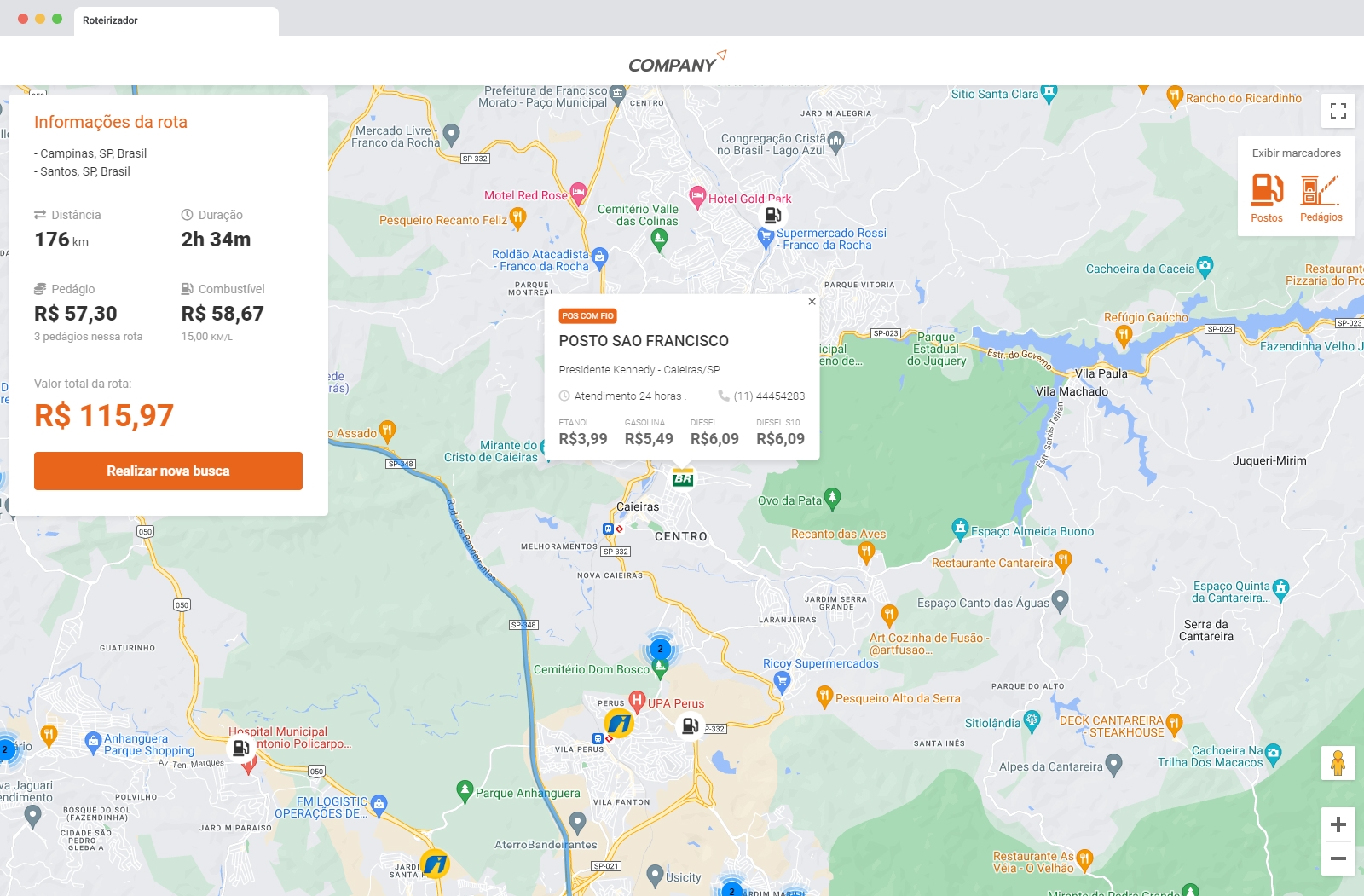Image resolution: width=1364 pixels, height=896 pixels.
Task: Select fuel station marker near UPA Perus
Action: click(x=690, y=725)
